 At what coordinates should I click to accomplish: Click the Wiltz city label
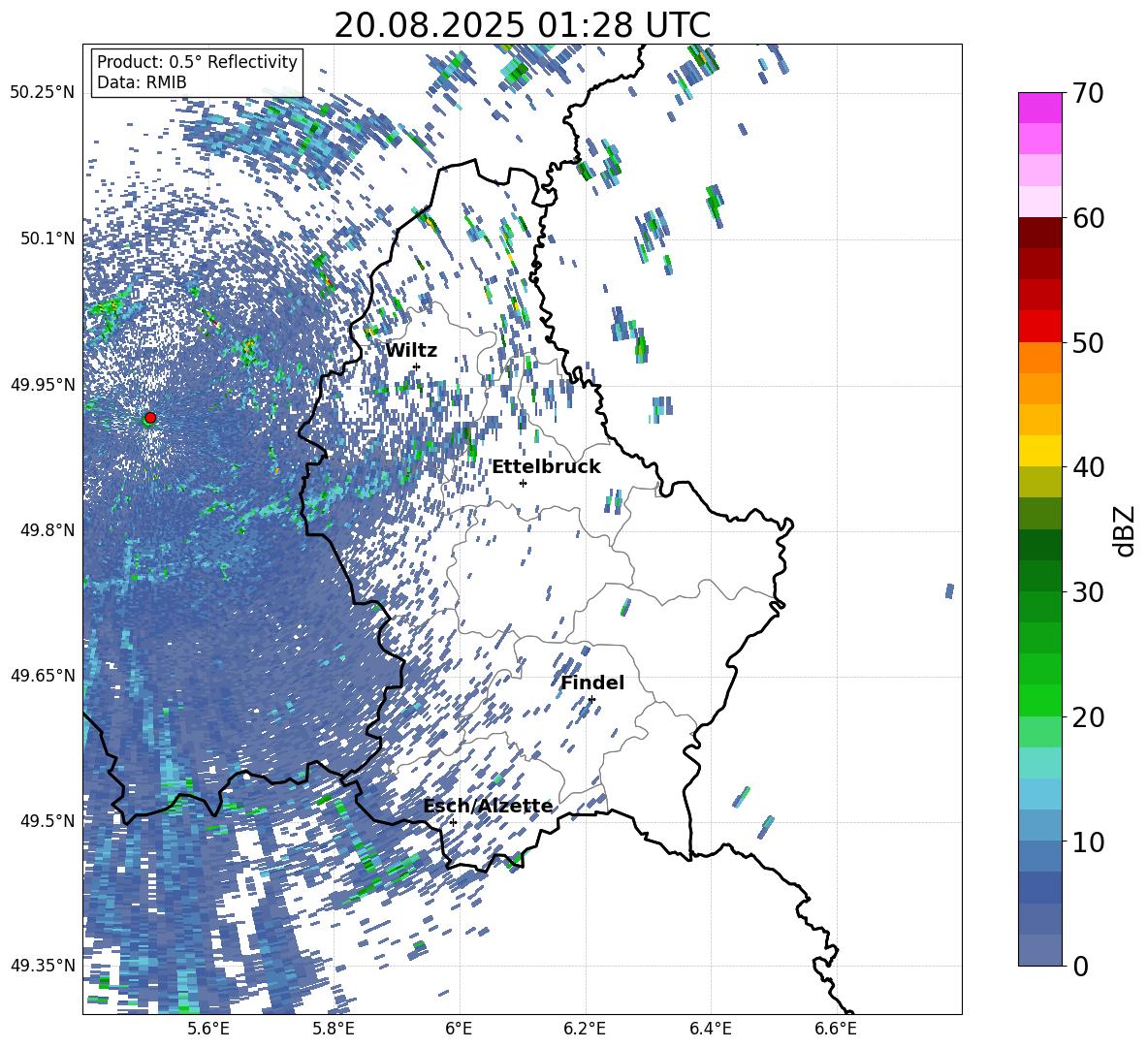tap(411, 351)
